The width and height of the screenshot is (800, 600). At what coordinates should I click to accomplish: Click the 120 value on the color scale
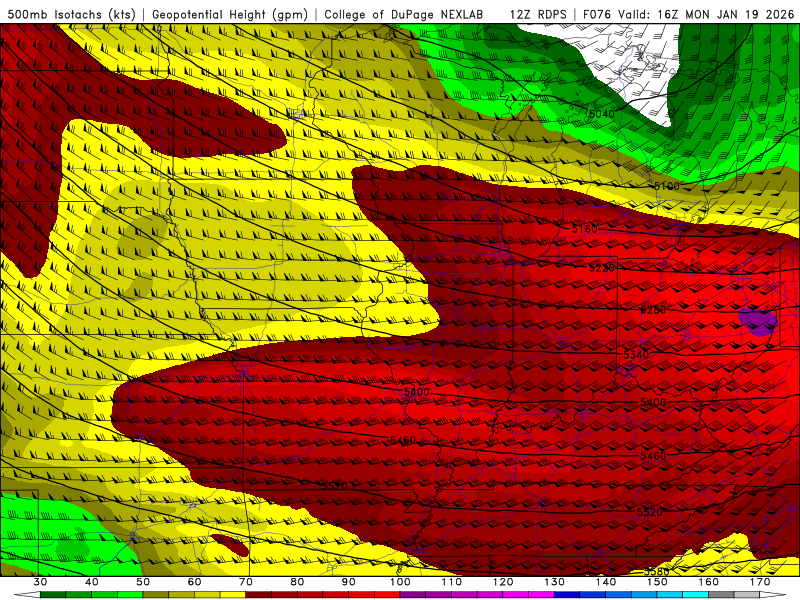click(x=503, y=582)
